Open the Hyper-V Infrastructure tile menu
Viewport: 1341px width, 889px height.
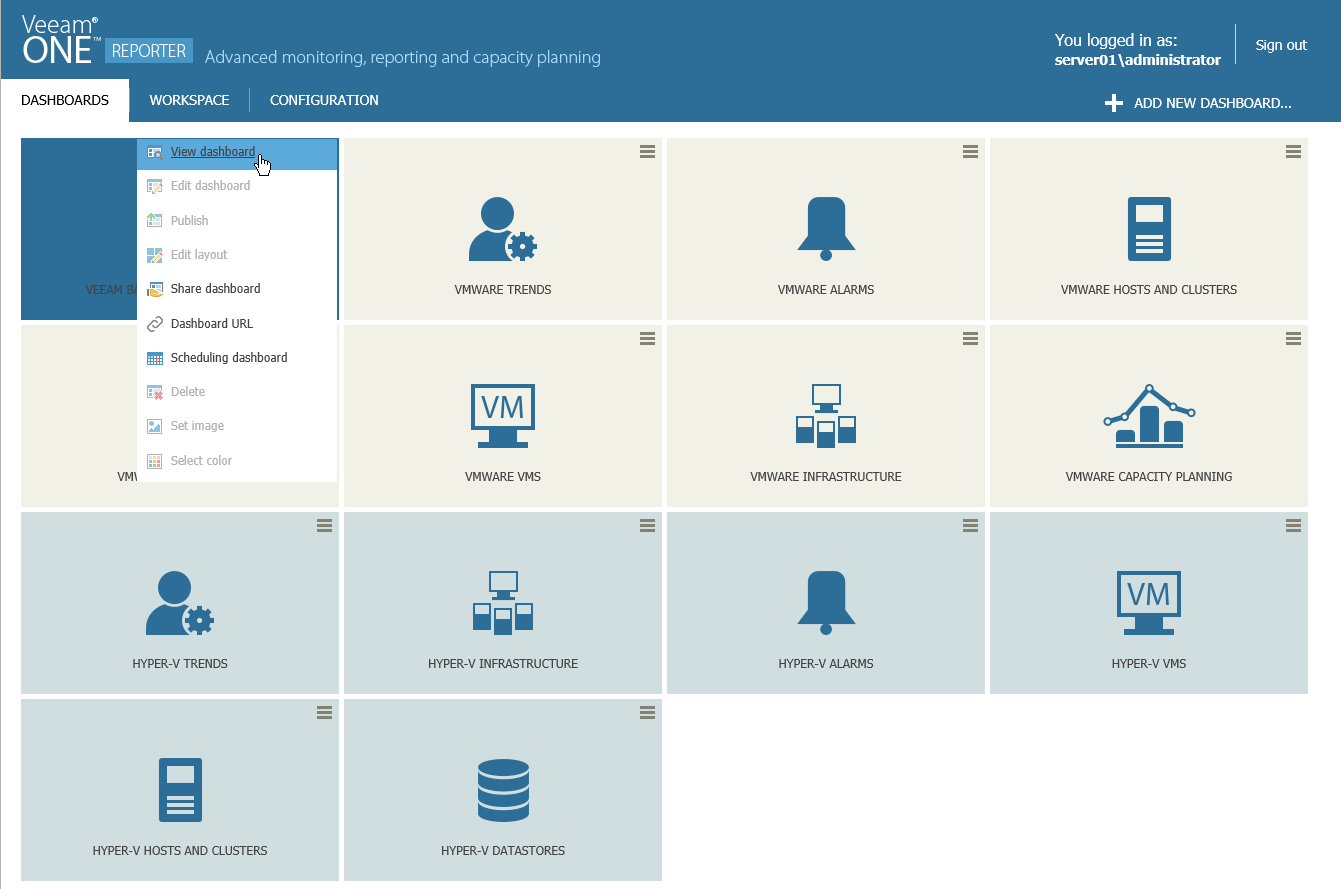pyautogui.click(x=647, y=525)
